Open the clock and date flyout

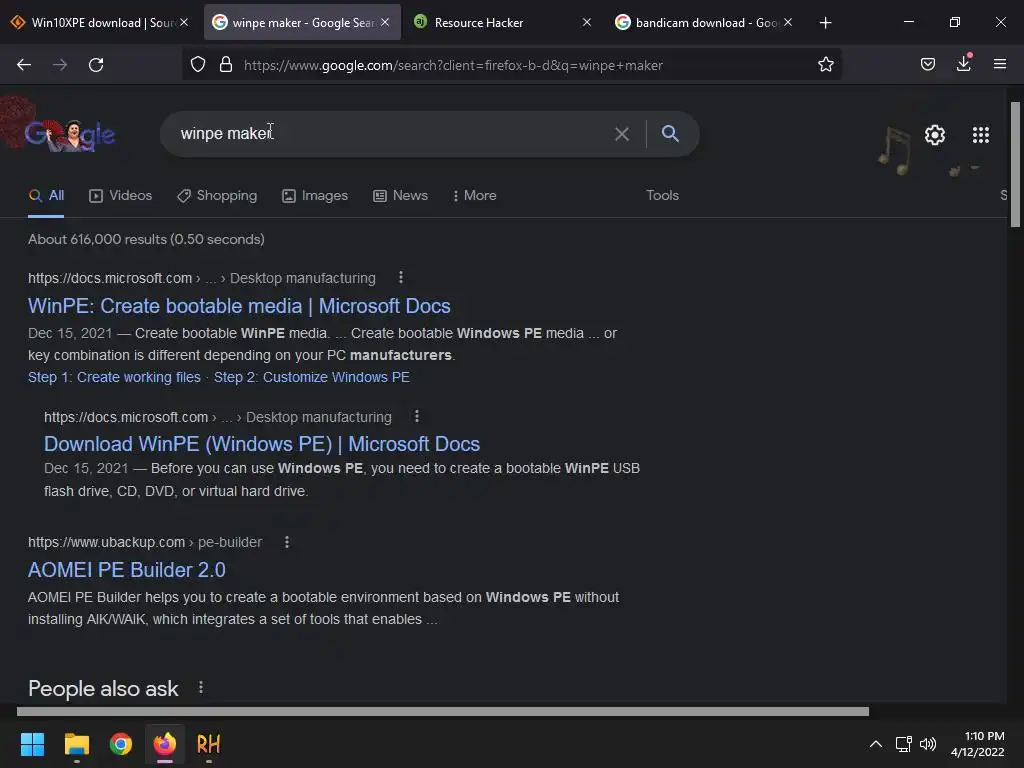tap(978, 744)
